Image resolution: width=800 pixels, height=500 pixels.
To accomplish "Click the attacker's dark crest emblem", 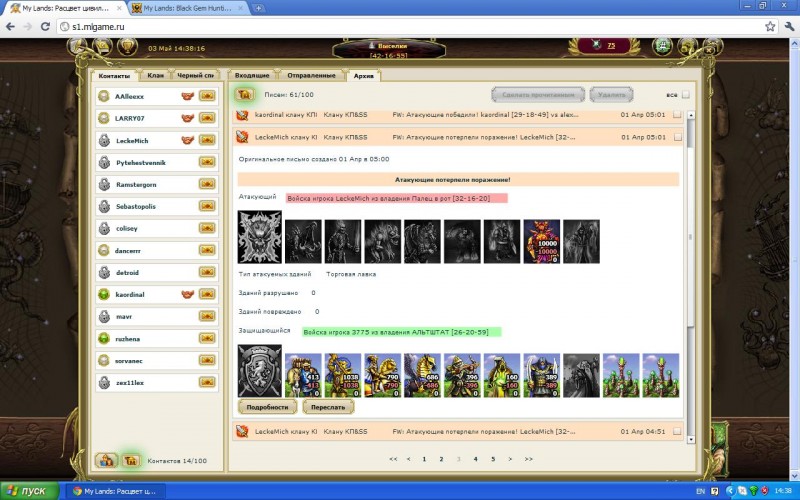I will click(260, 237).
